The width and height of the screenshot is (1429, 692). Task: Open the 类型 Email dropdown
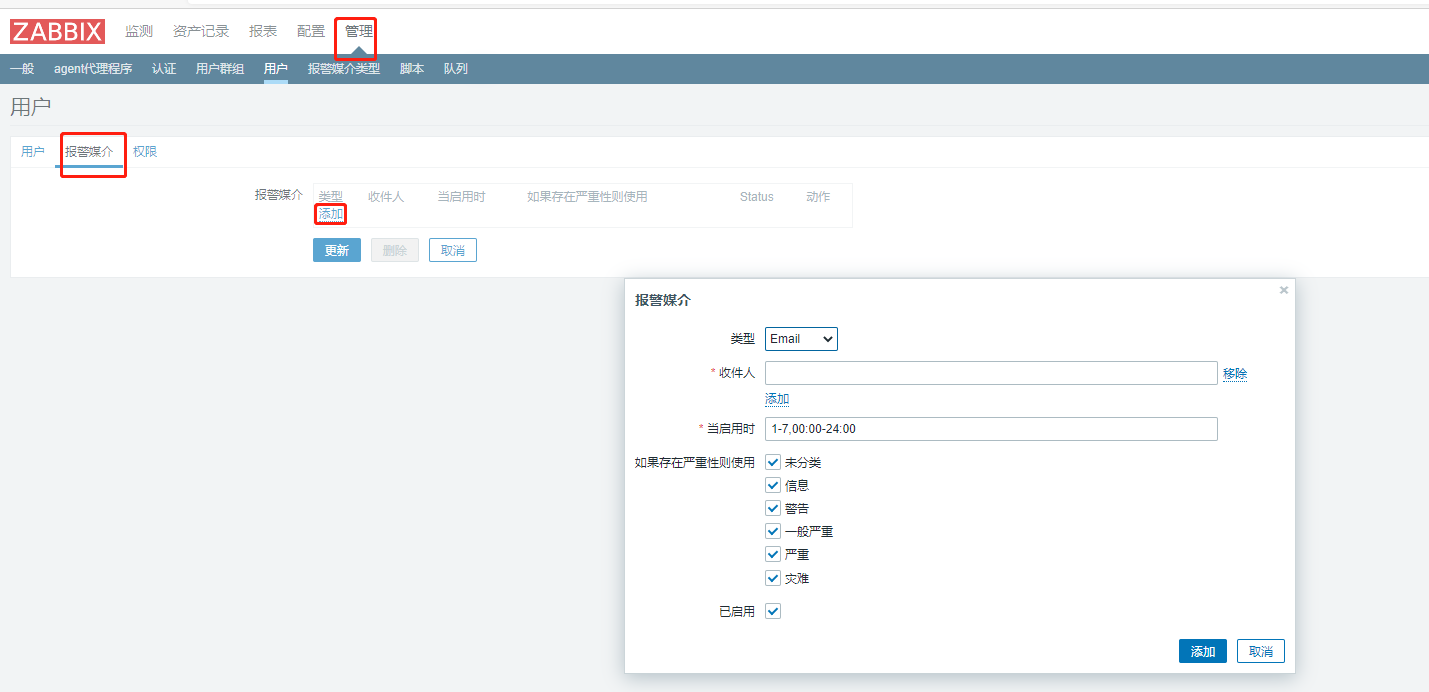801,339
